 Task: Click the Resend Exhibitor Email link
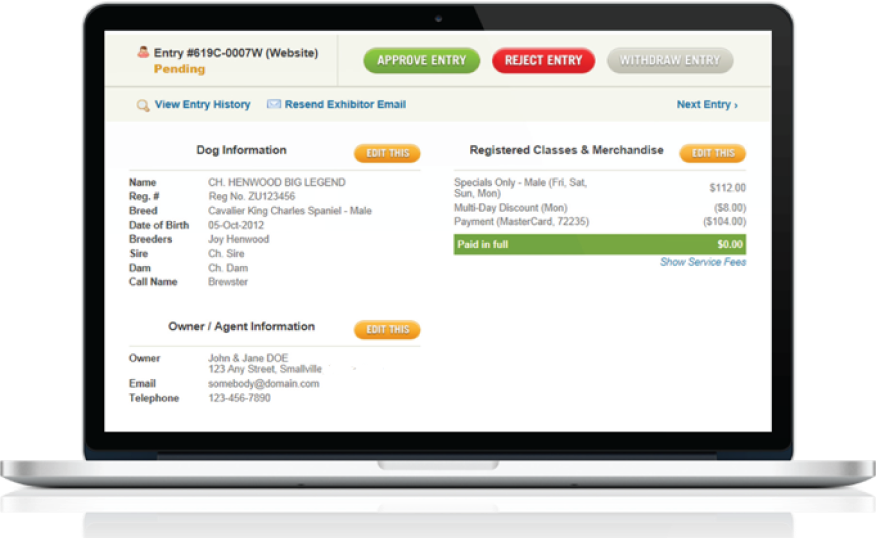345,105
